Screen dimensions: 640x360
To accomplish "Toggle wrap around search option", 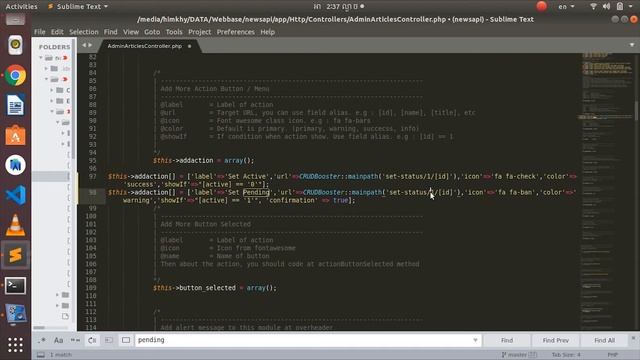I will (92, 340).
